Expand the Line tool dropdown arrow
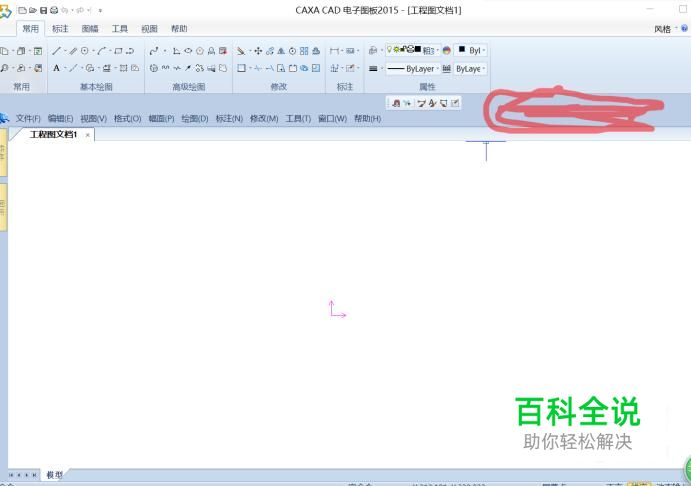The height and width of the screenshot is (486, 691). coord(65,51)
